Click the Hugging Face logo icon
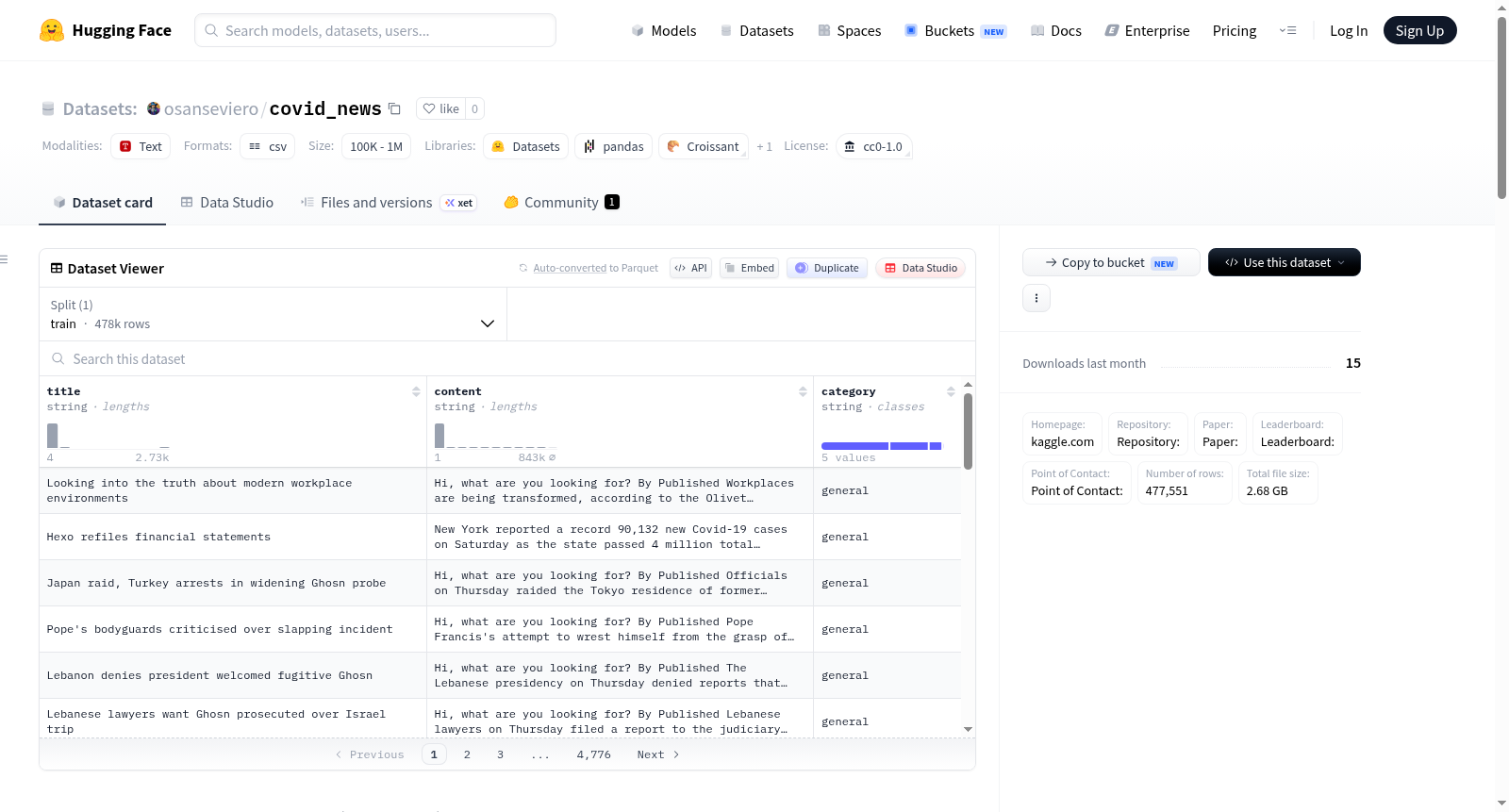 point(52,30)
